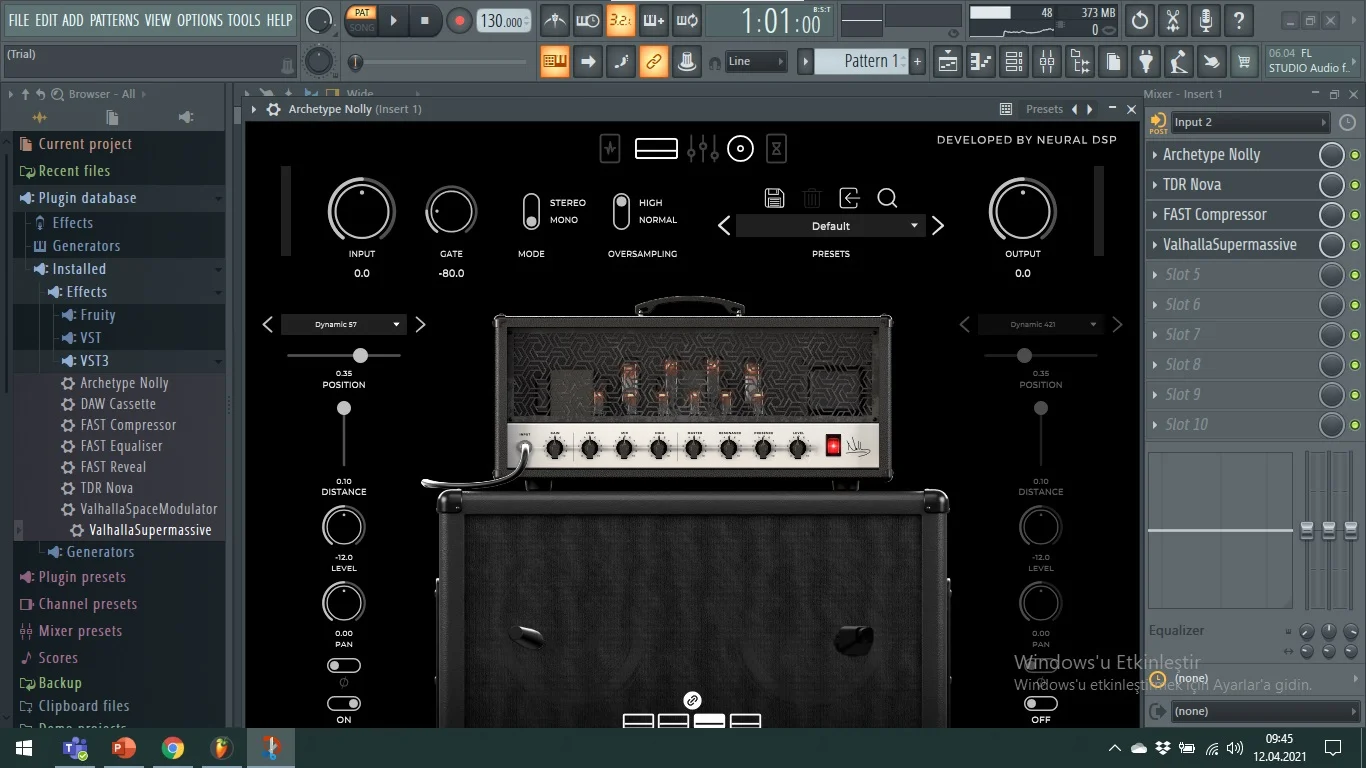
Task: Open the audio editor scissors icon
Action: [1173, 20]
